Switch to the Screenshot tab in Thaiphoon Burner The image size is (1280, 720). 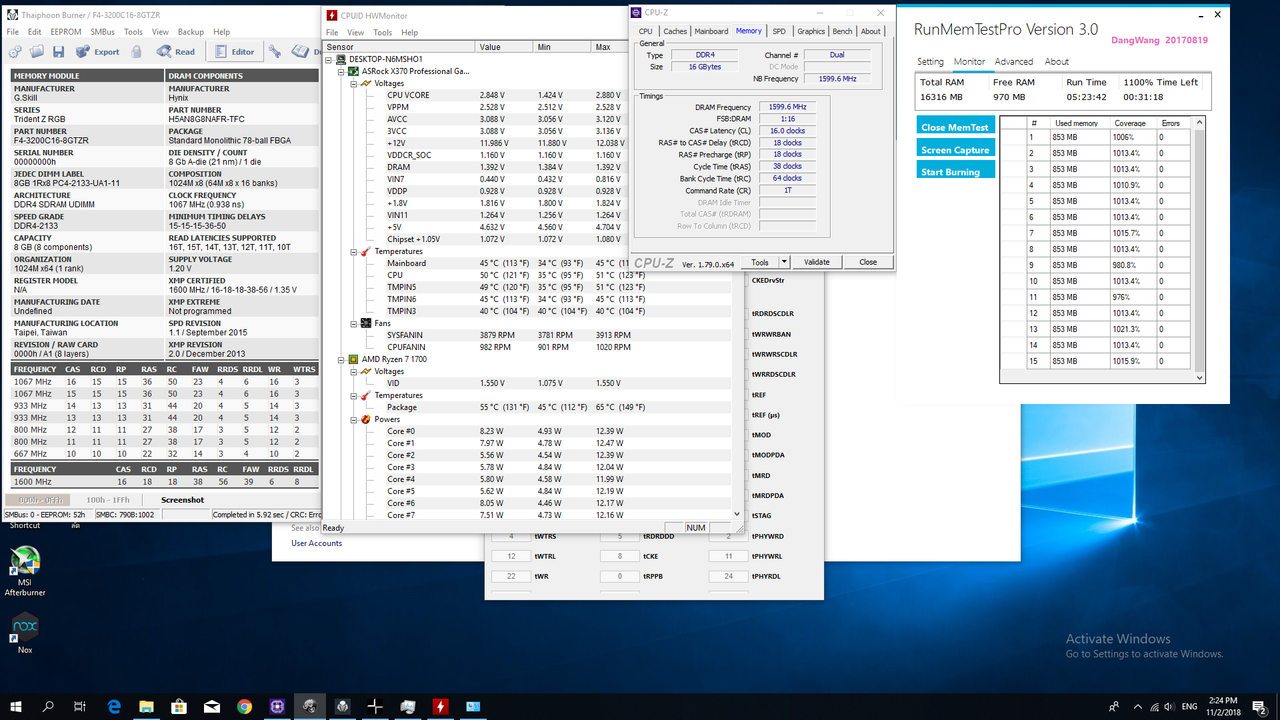coord(183,499)
